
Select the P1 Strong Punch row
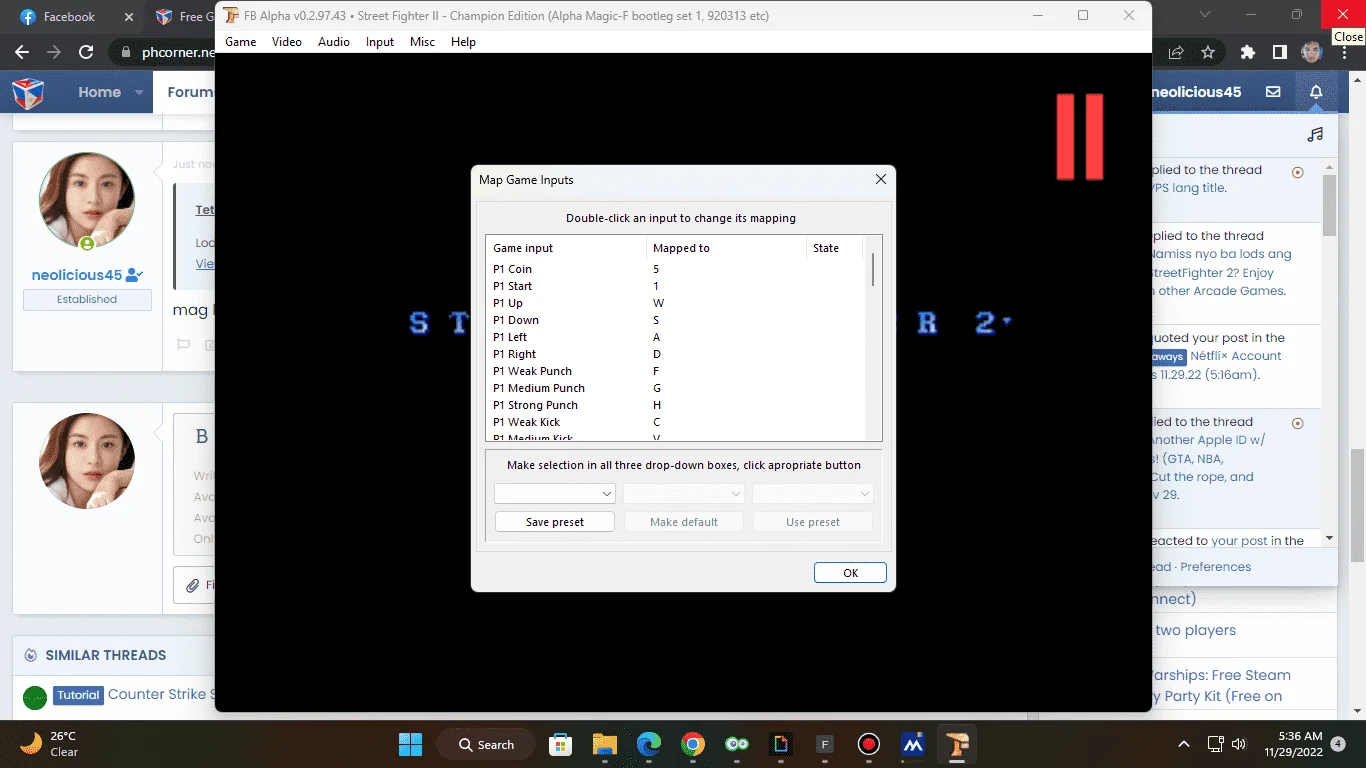[x=674, y=405]
